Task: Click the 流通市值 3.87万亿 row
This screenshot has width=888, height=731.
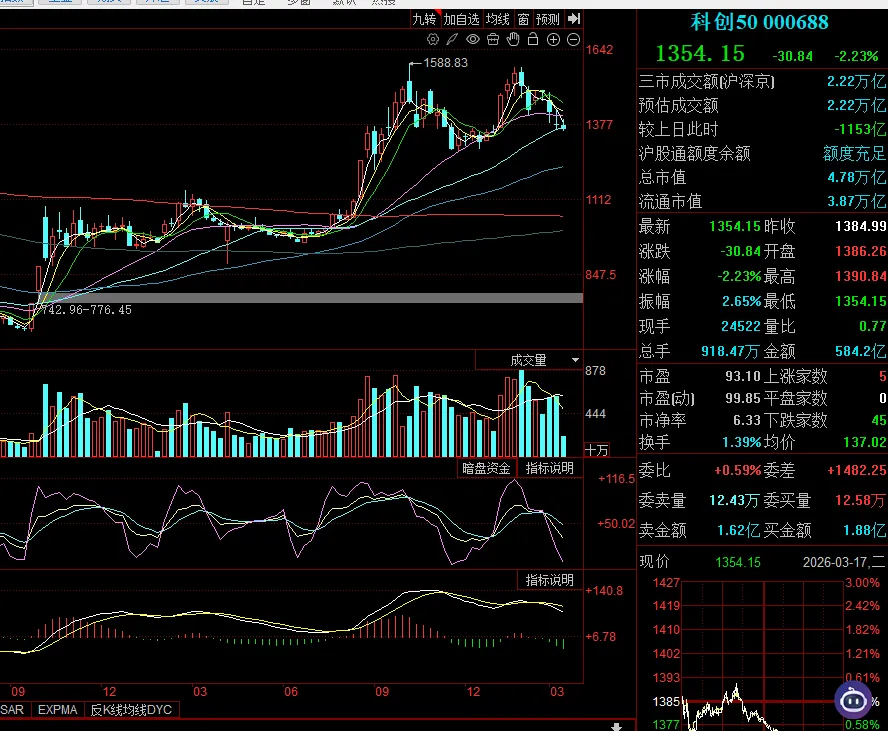Action: (x=762, y=201)
